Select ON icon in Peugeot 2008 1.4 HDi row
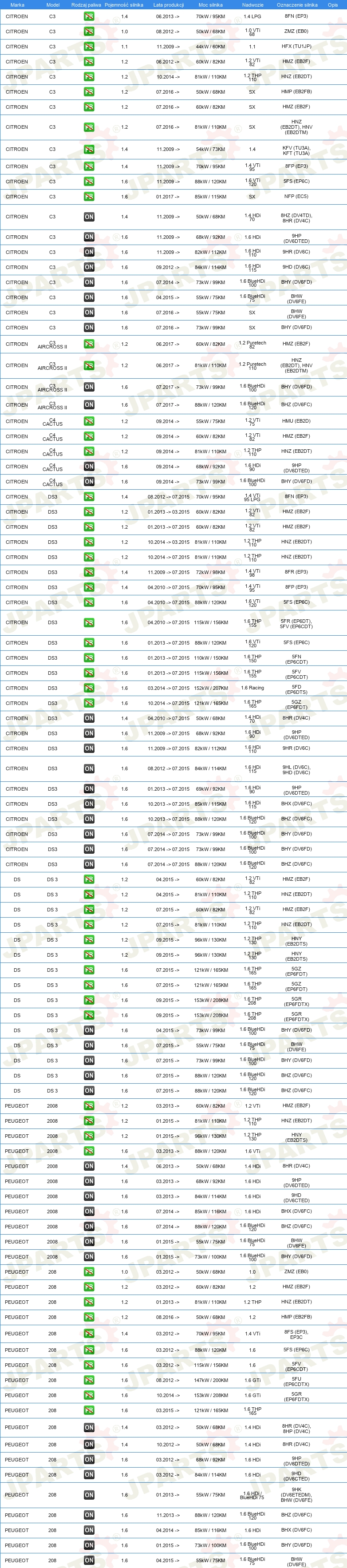Viewport: 347px width, 1568px height. click(89, 1166)
